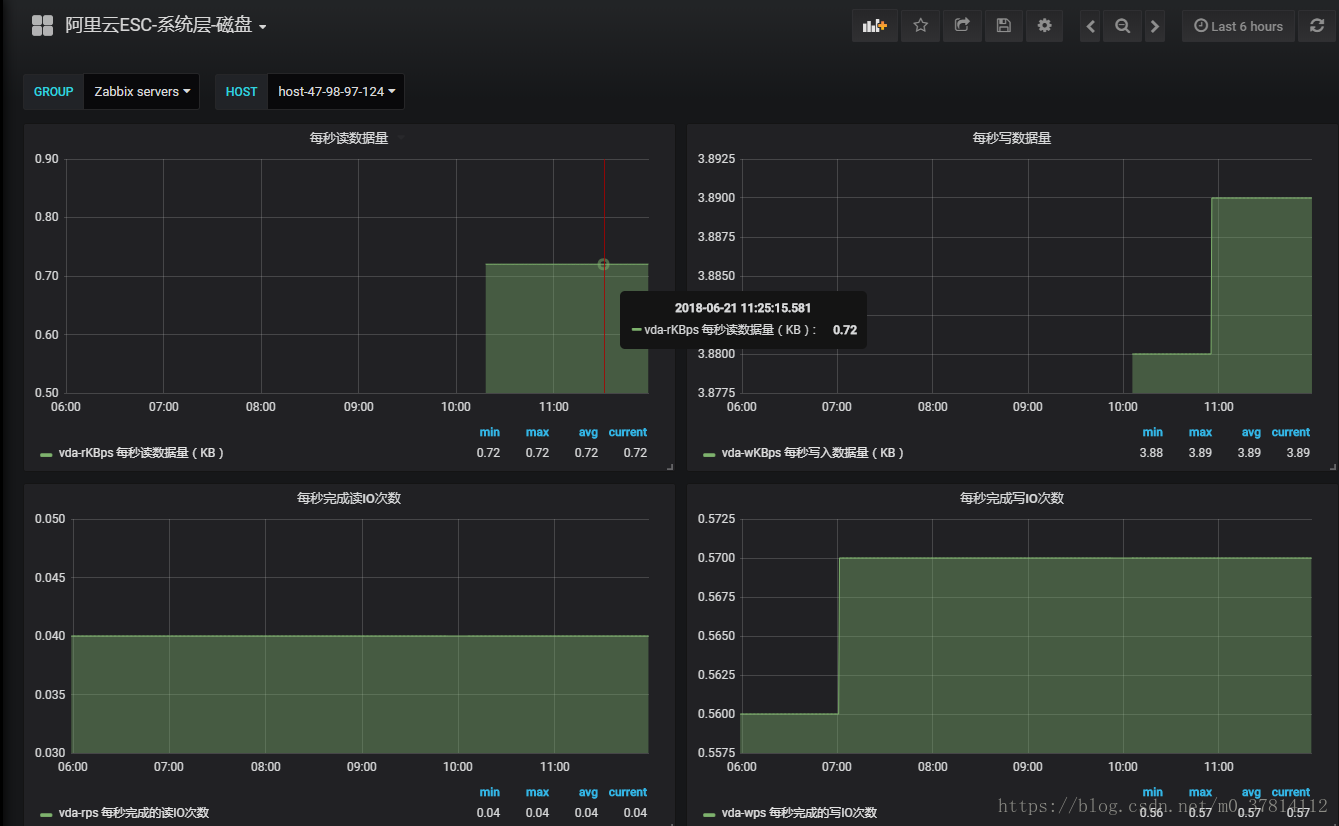1339x826 pixels.
Task: Refresh the dashboard
Action: tap(1316, 26)
